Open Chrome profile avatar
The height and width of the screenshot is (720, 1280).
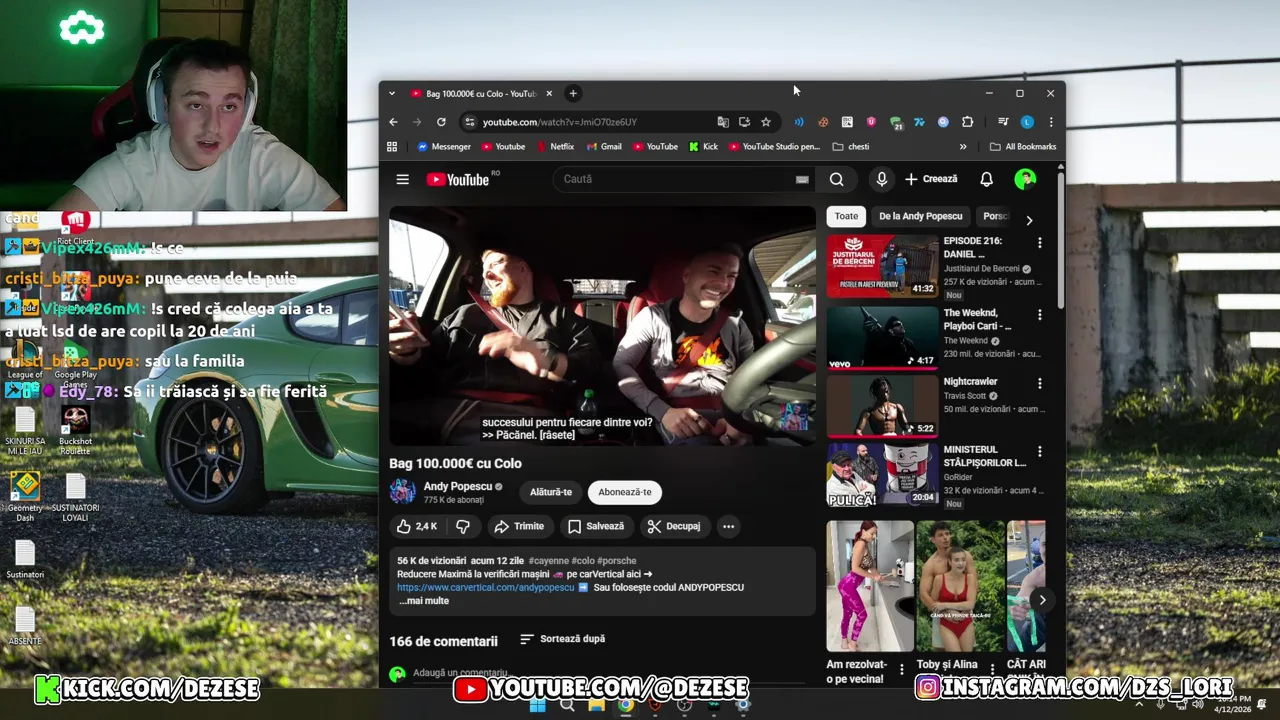(1027, 122)
